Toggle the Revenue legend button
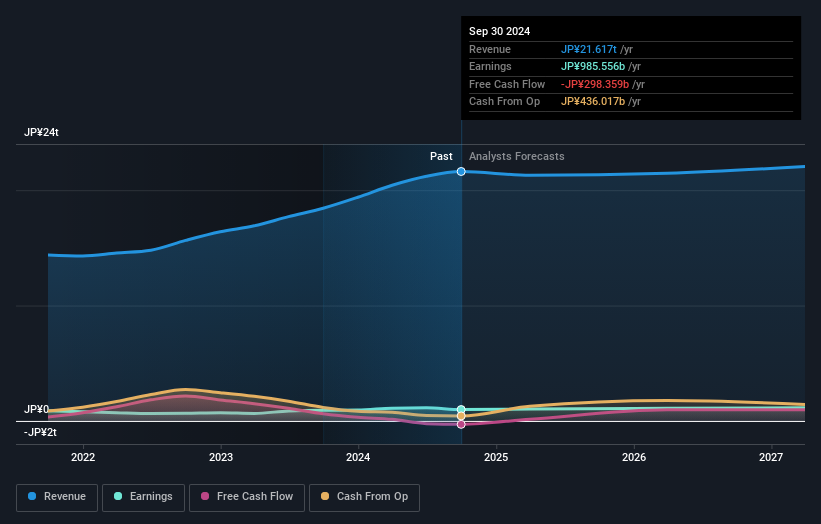 57,497
